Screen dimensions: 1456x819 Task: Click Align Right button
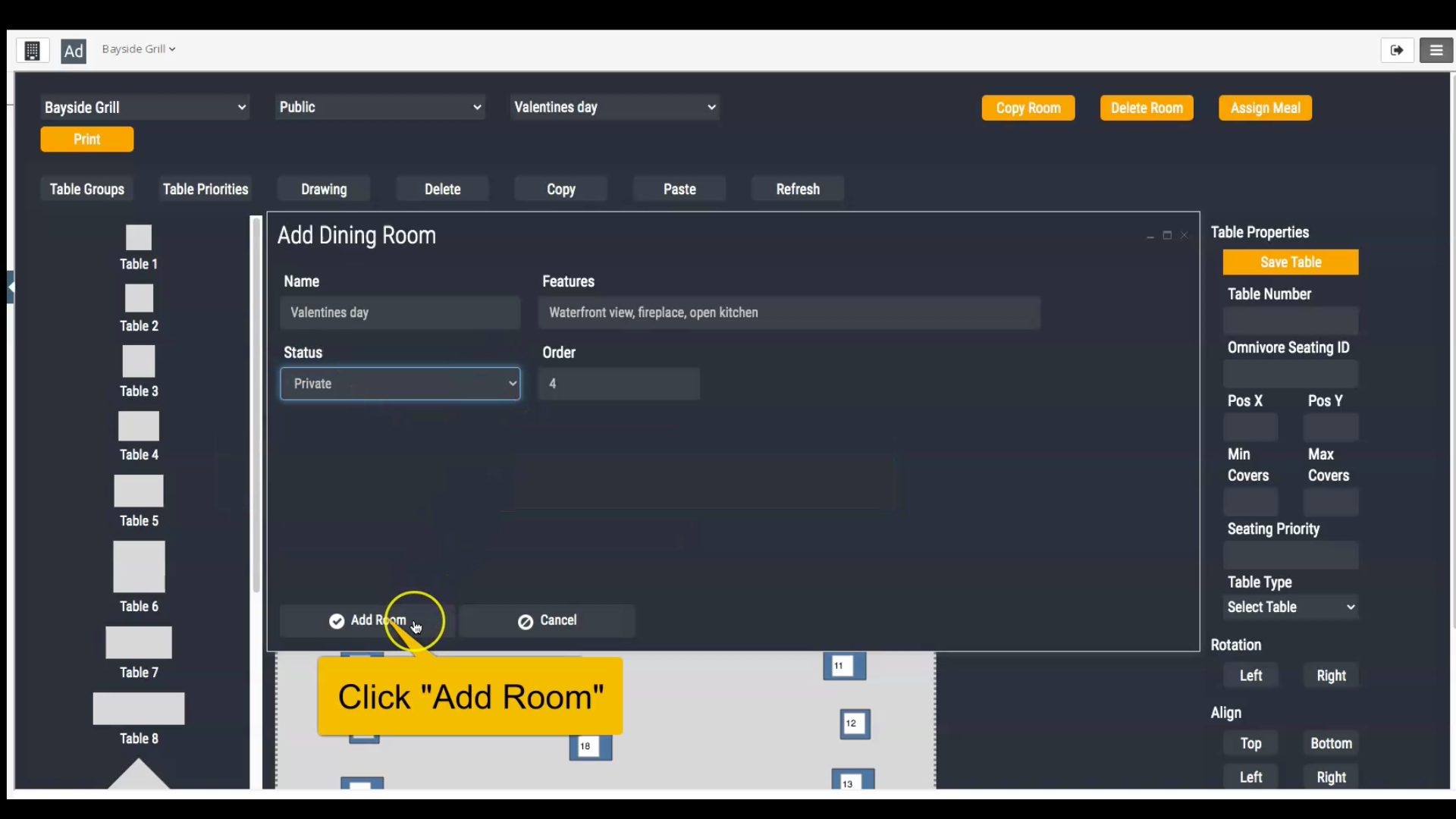coord(1331,777)
